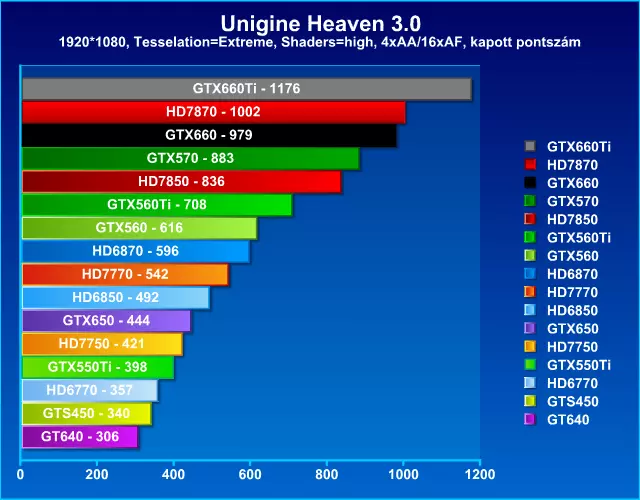640x500 pixels.
Task: Click the 'HD7870 - 1002' bar label
Action: tap(213, 112)
